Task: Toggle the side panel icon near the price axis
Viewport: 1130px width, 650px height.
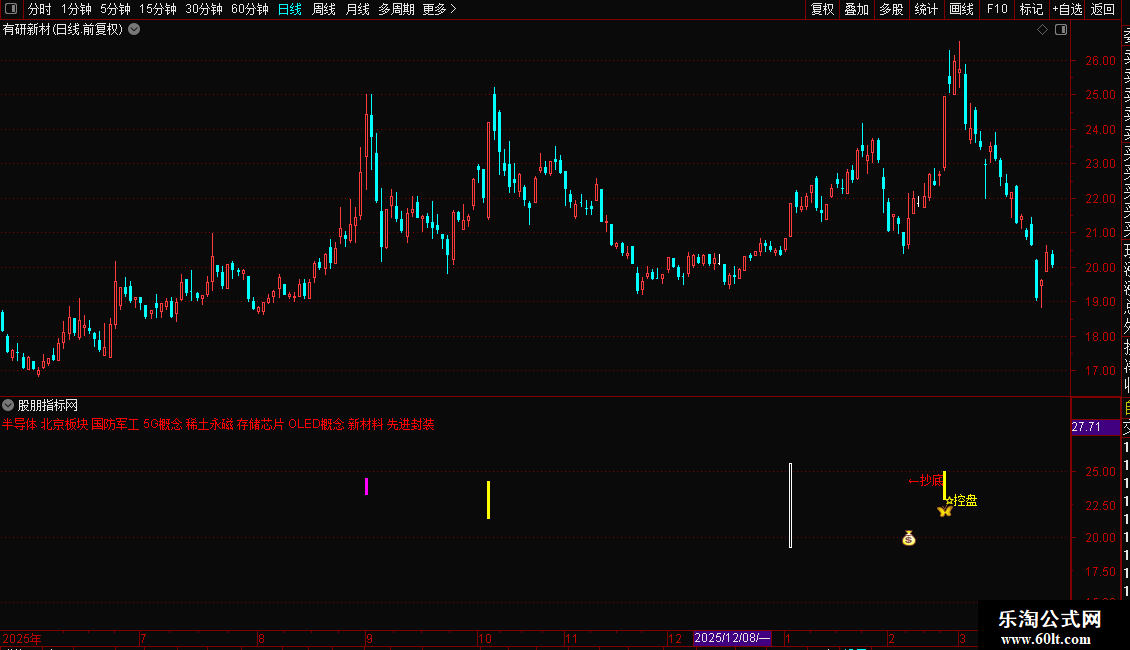Action: point(1061,30)
